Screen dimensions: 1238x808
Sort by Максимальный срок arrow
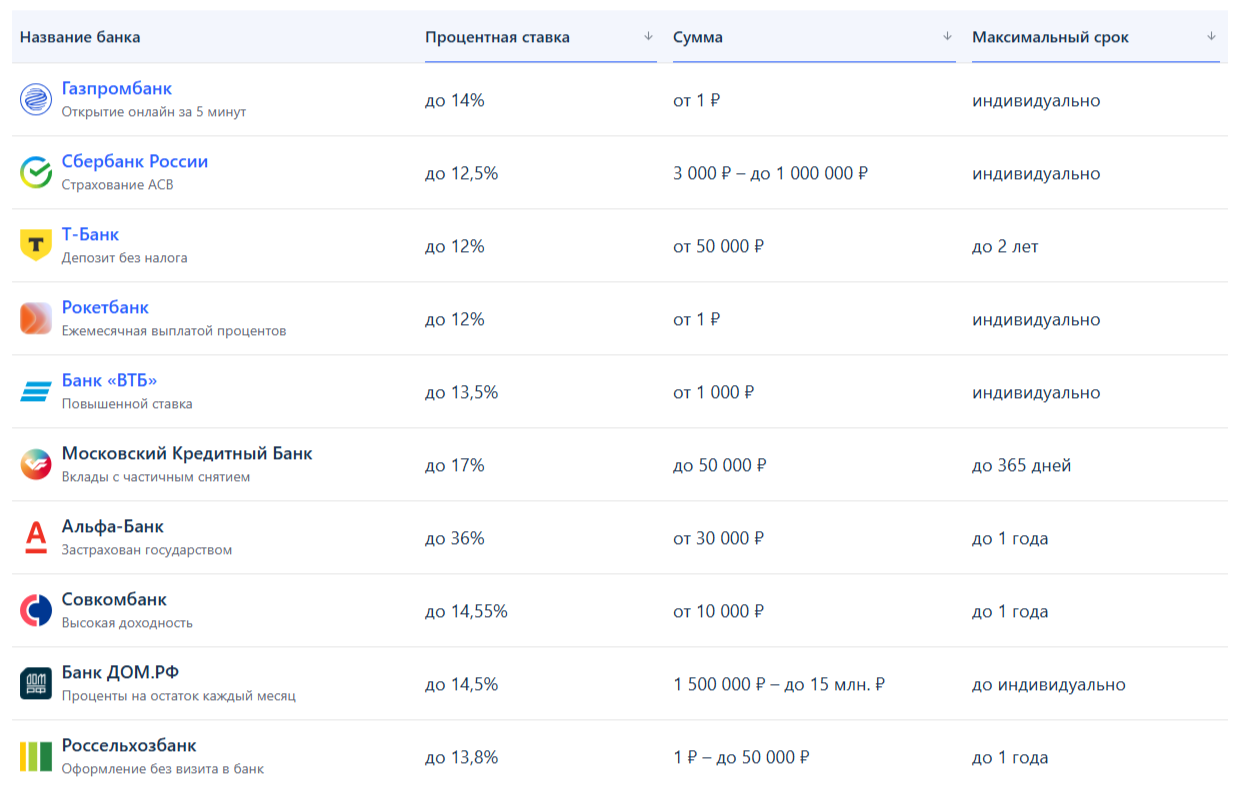(x=1211, y=37)
